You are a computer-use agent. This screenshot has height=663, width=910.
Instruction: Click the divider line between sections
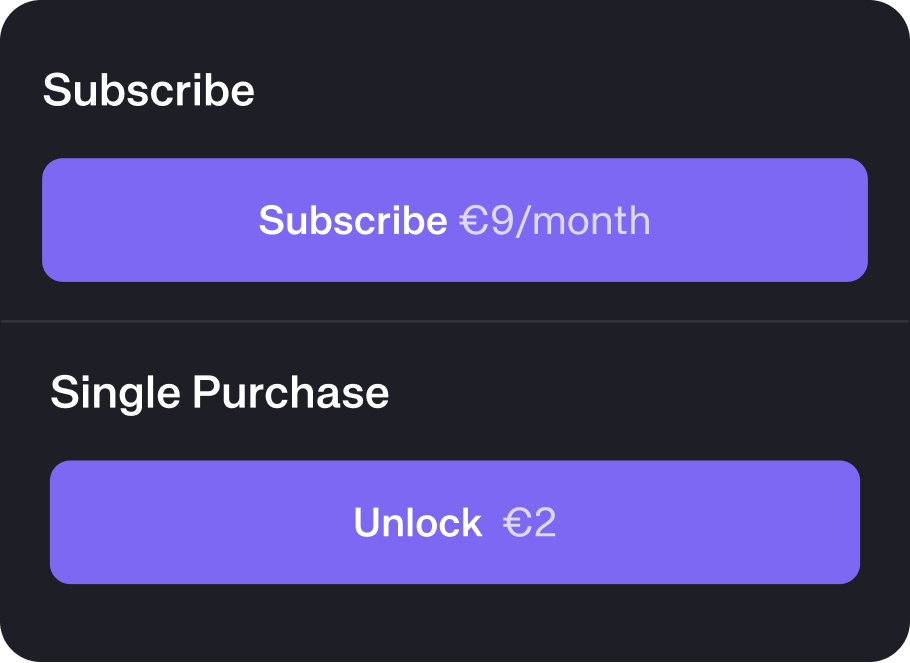(x=454, y=322)
